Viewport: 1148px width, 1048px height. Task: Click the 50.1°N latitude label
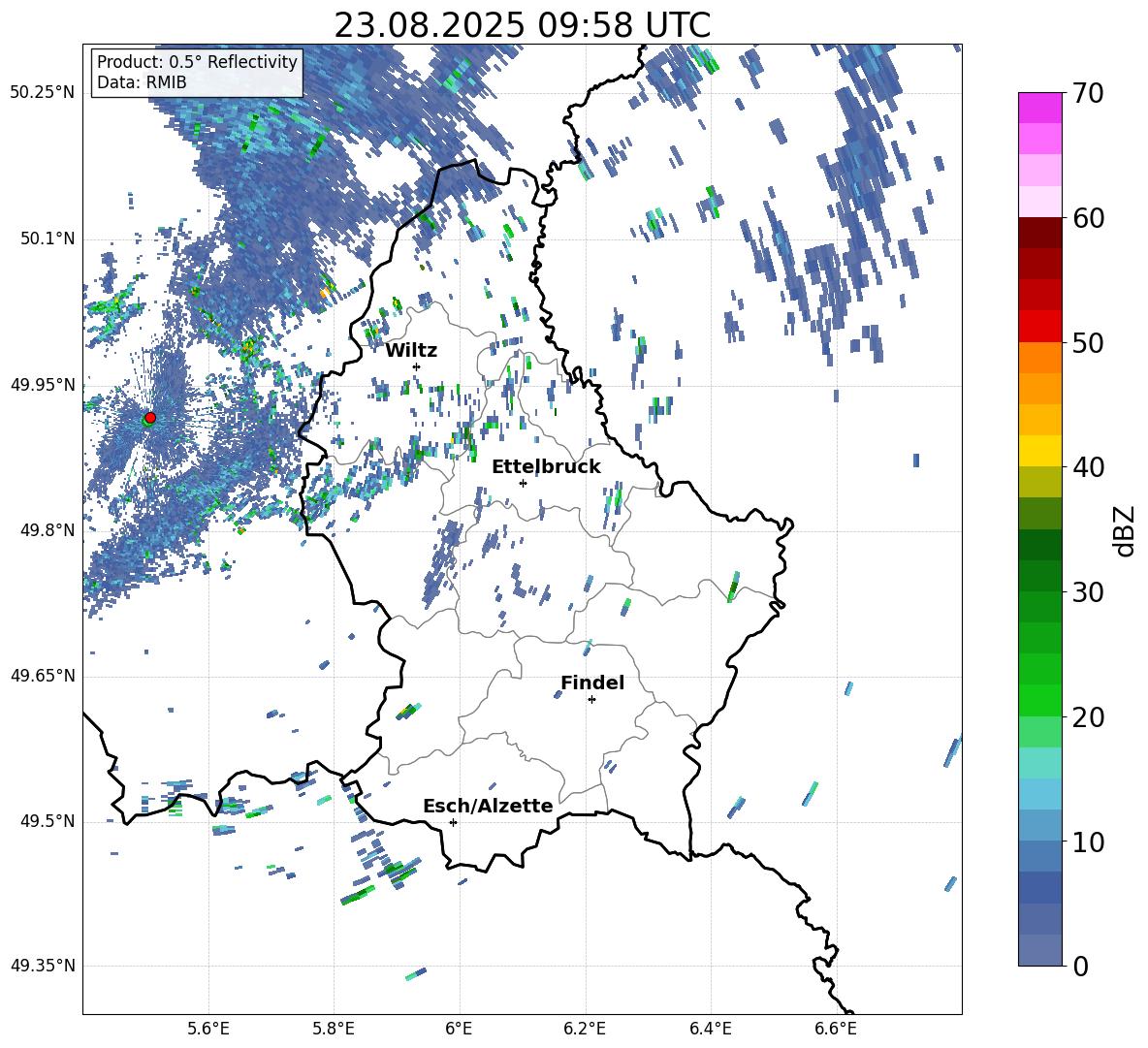tap(47, 239)
